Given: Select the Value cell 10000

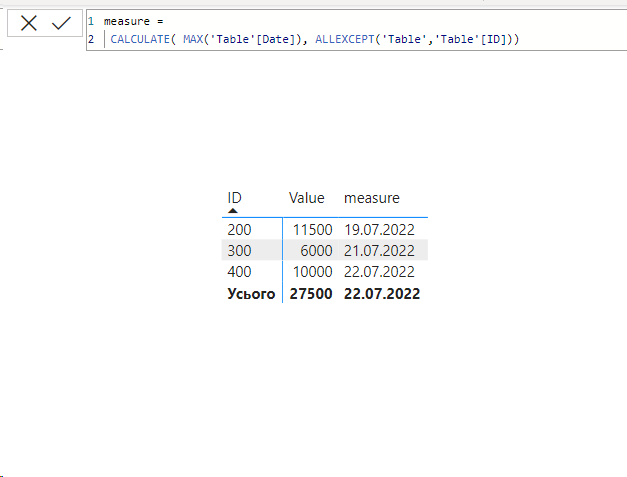Looking at the screenshot, I should 312,272.
